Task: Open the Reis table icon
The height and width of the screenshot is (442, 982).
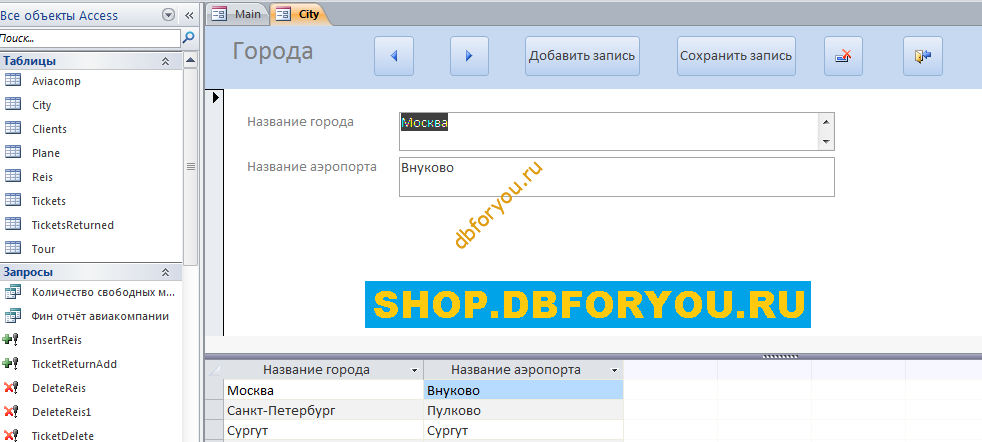Action: coord(13,177)
